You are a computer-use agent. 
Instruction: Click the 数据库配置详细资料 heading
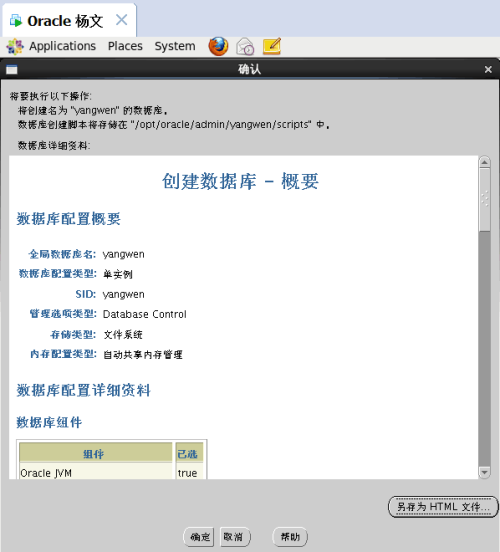(x=83, y=390)
